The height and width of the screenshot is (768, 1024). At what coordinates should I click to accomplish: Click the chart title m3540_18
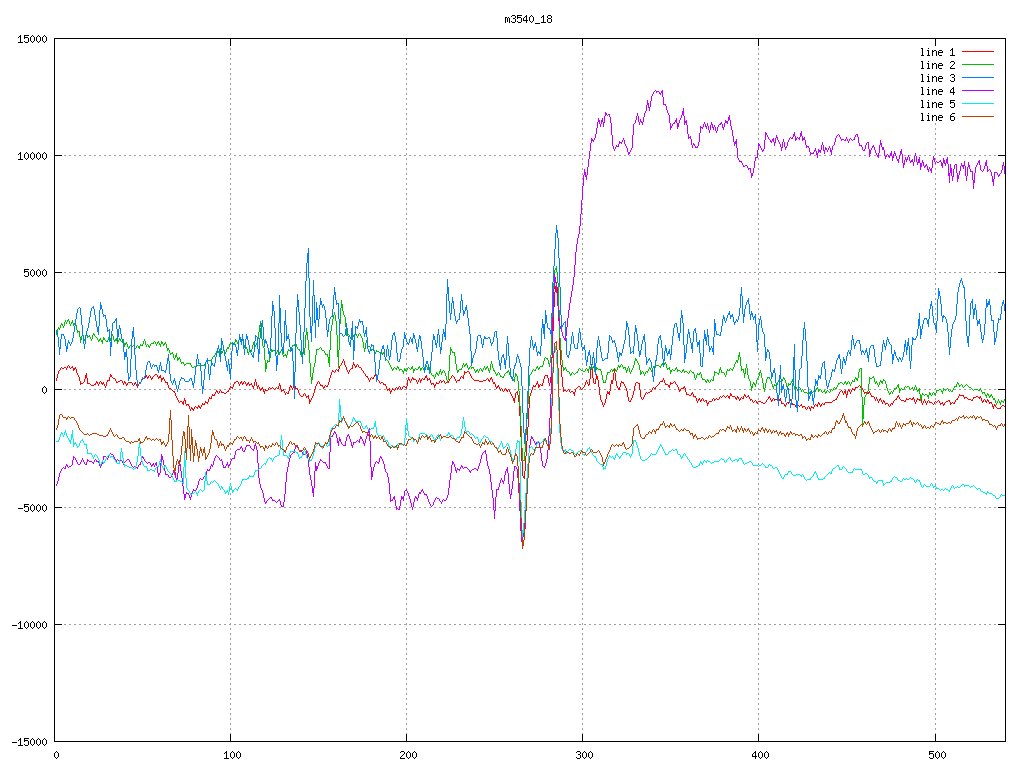coord(528,19)
